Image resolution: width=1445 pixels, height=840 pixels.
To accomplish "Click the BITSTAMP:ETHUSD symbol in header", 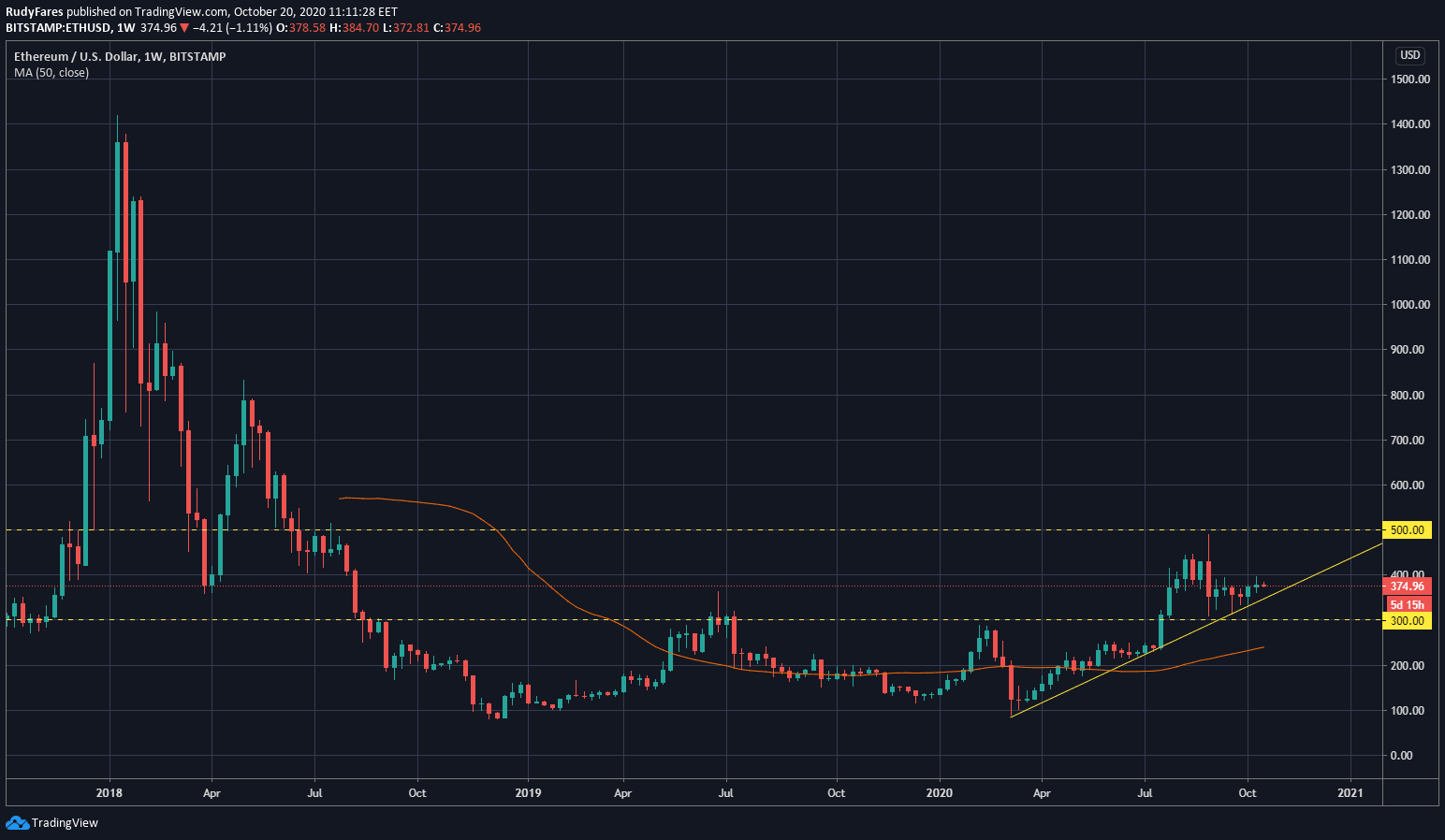I will (x=57, y=28).
